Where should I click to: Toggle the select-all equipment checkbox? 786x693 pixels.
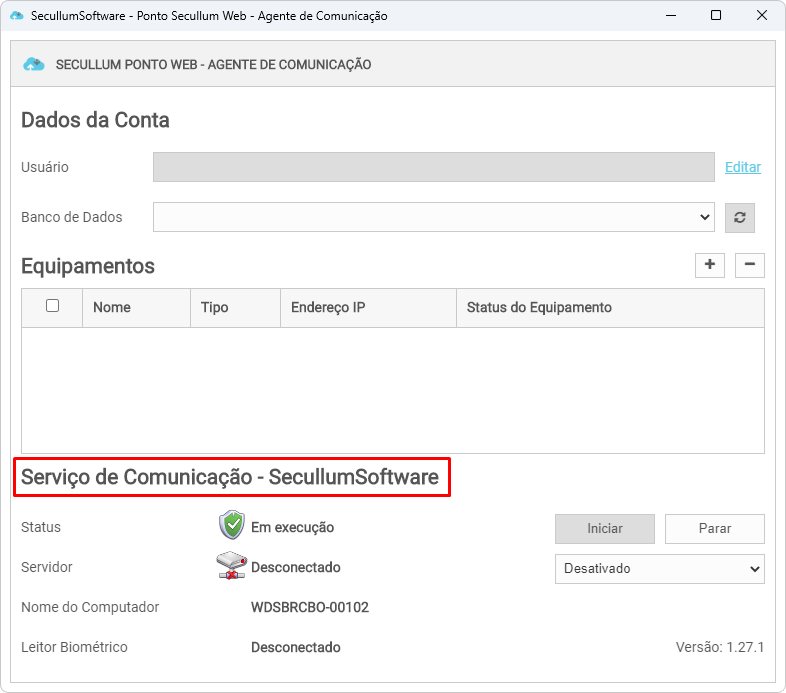click(53, 306)
